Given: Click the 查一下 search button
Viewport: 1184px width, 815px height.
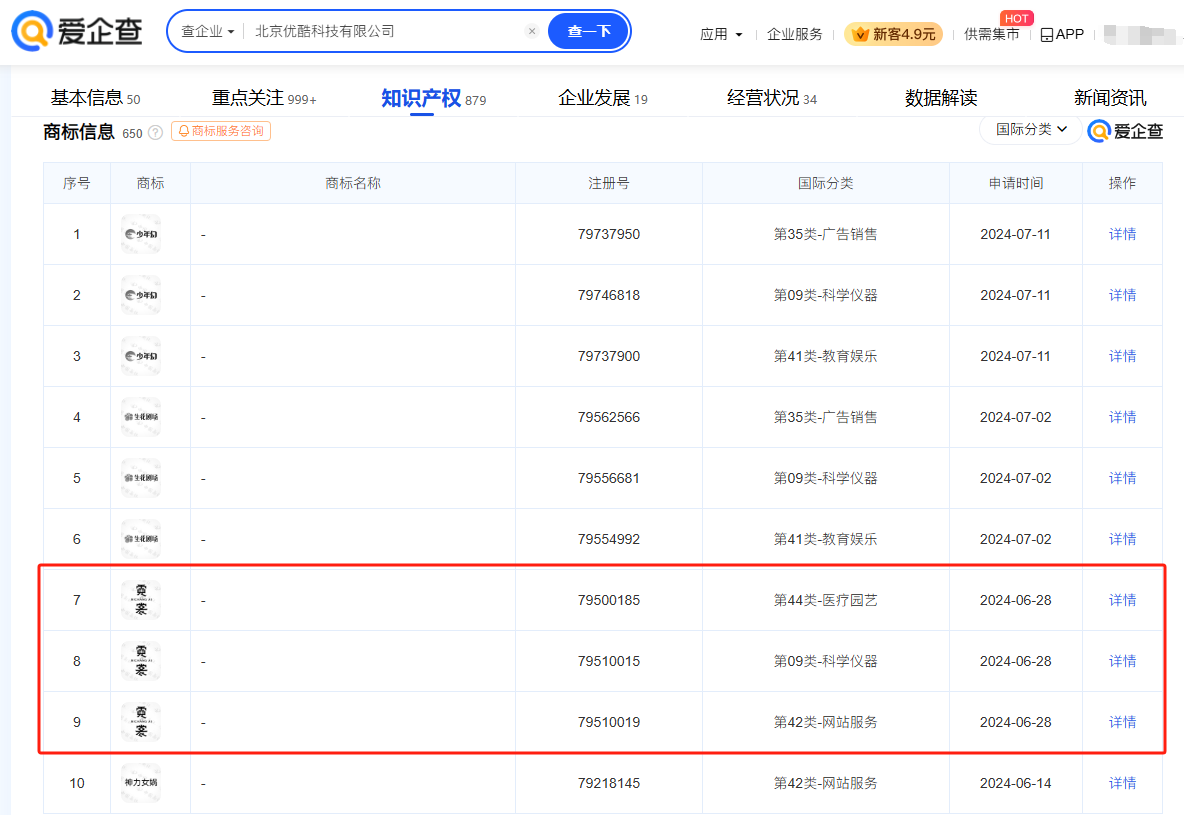Looking at the screenshot, I should tap(589, 31).
